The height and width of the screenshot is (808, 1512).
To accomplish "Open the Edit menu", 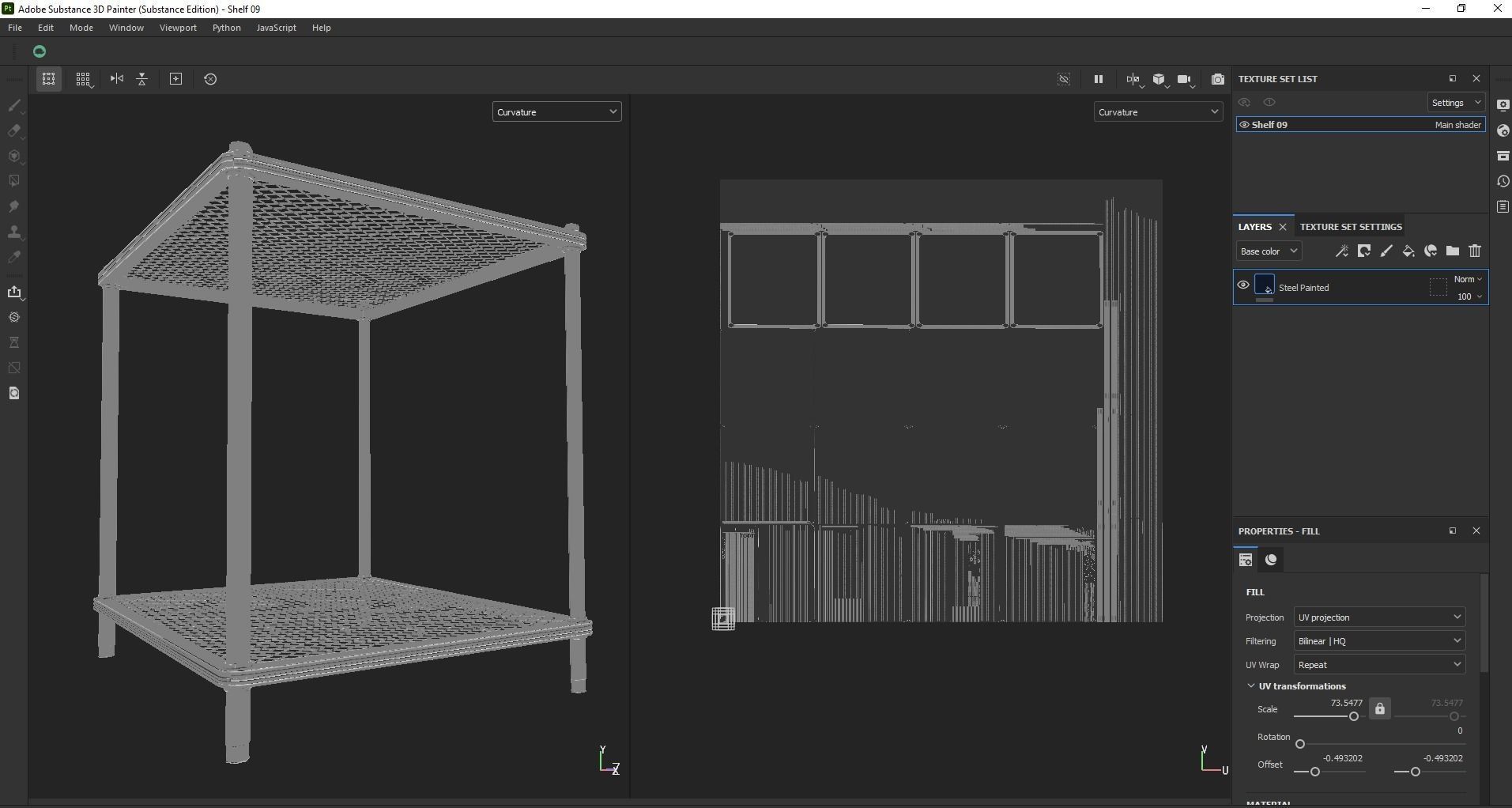I will [46, 28].
